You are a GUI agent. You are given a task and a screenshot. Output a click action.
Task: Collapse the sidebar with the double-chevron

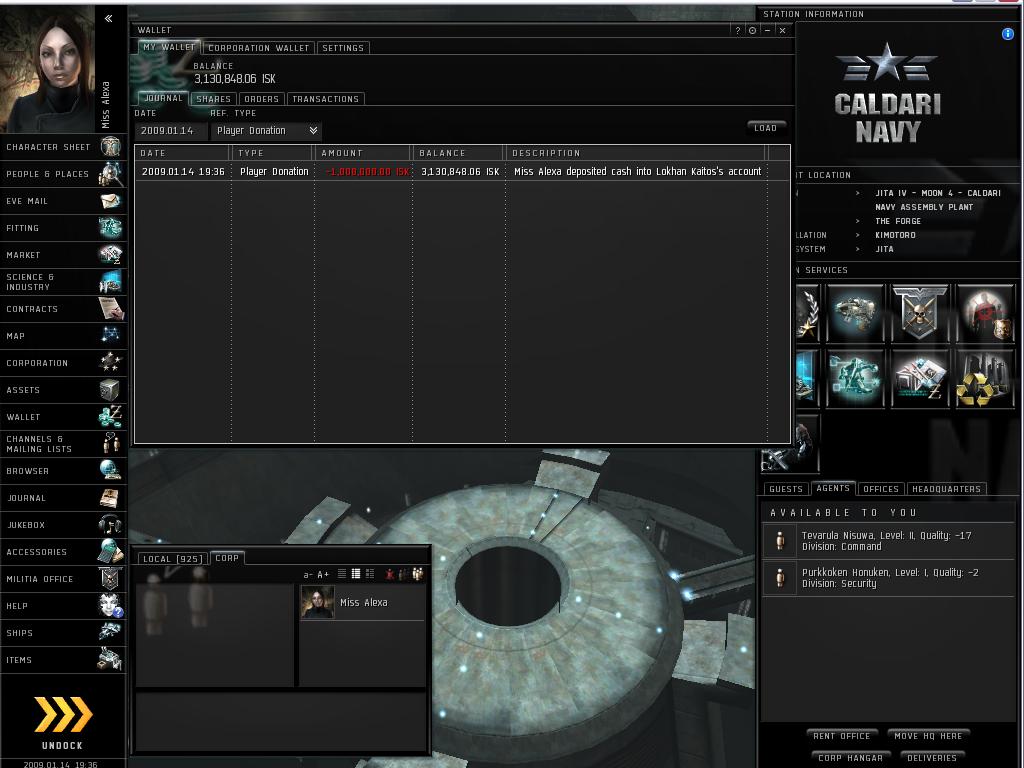tap(108, 18)
